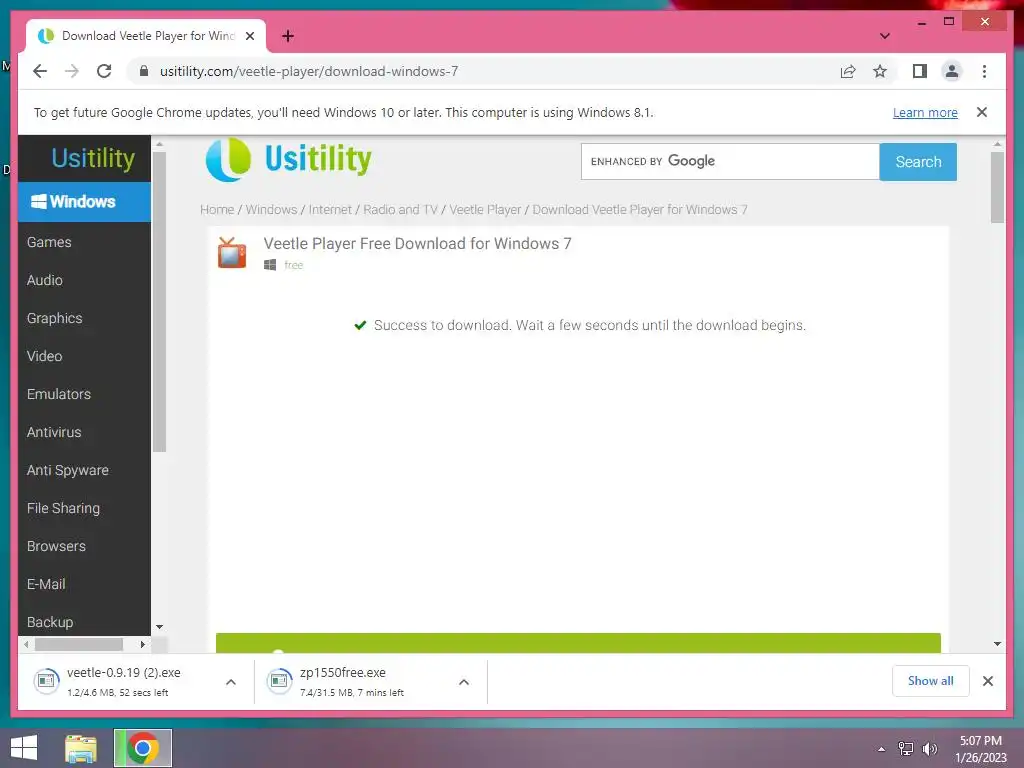Go to Windows breadcrumb link

click(x=271, y=210)
